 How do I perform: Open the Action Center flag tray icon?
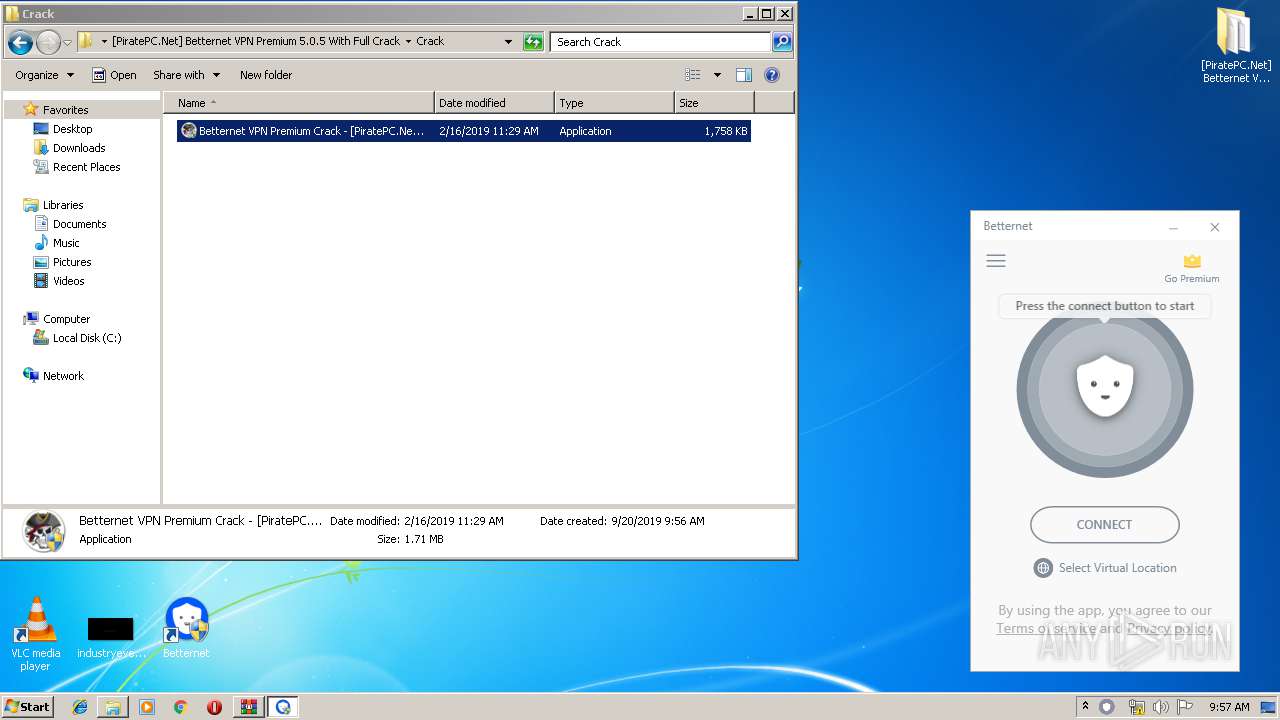1184,707
